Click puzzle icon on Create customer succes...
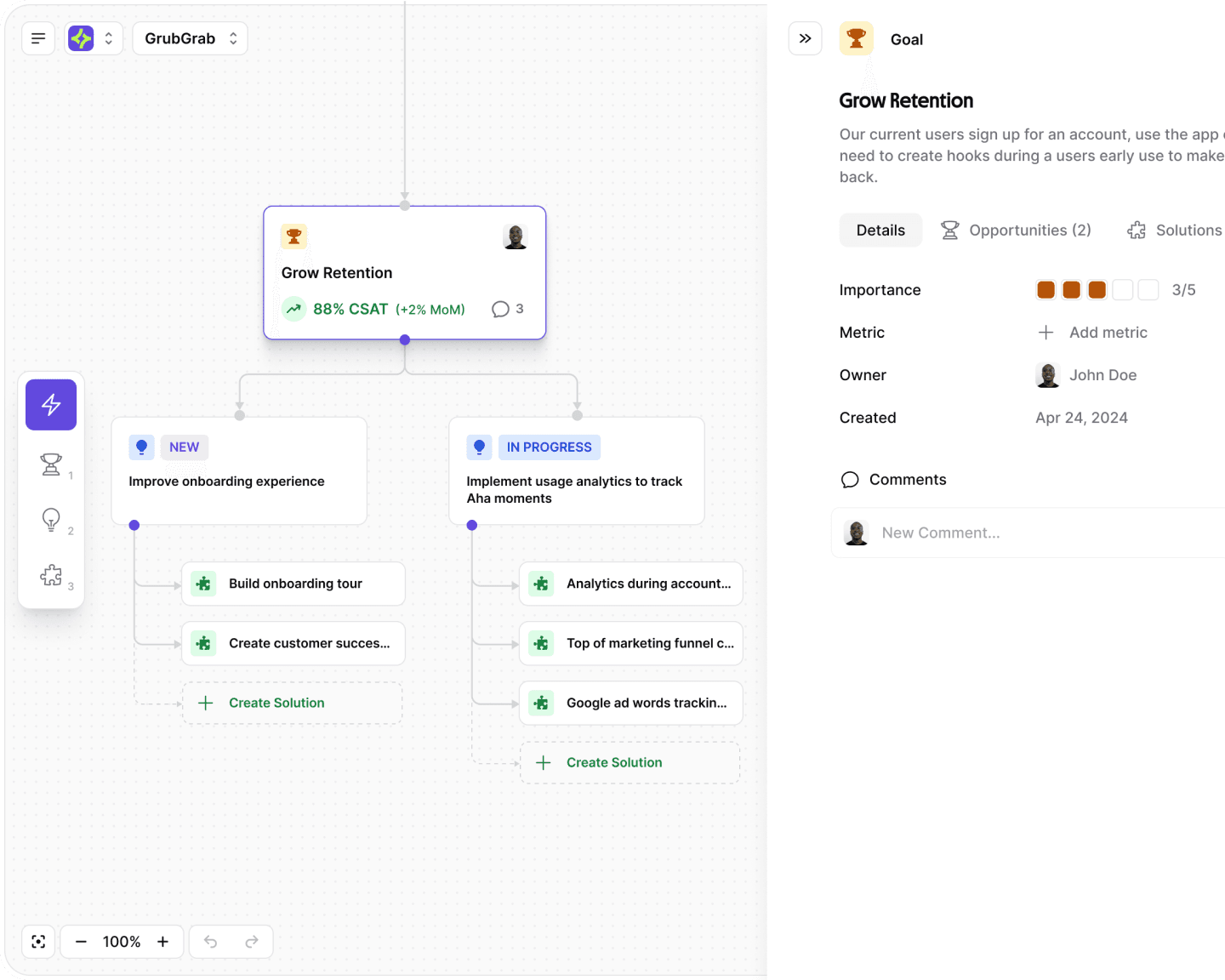Screen dimensions: 1225x980 tap(203, 643)
